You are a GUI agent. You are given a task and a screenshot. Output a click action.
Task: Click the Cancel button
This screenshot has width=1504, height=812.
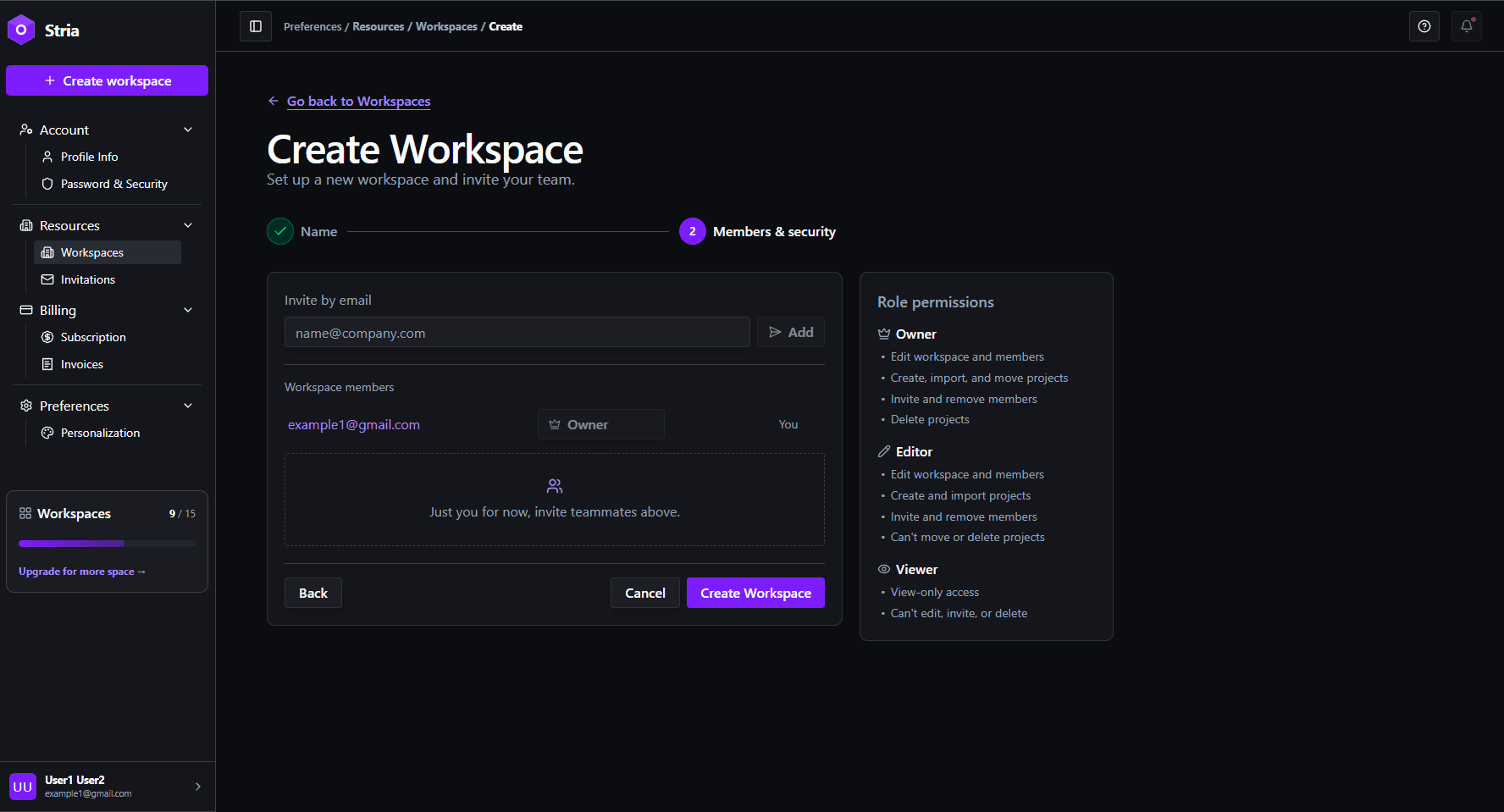pyautogui.click(x=645, y=593)
